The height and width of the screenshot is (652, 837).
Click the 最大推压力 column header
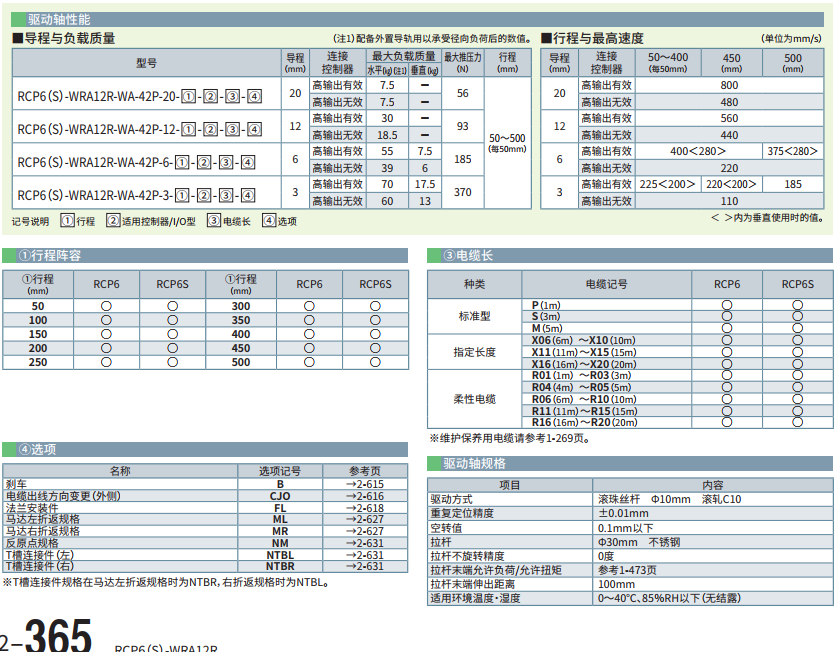[462, 62]
